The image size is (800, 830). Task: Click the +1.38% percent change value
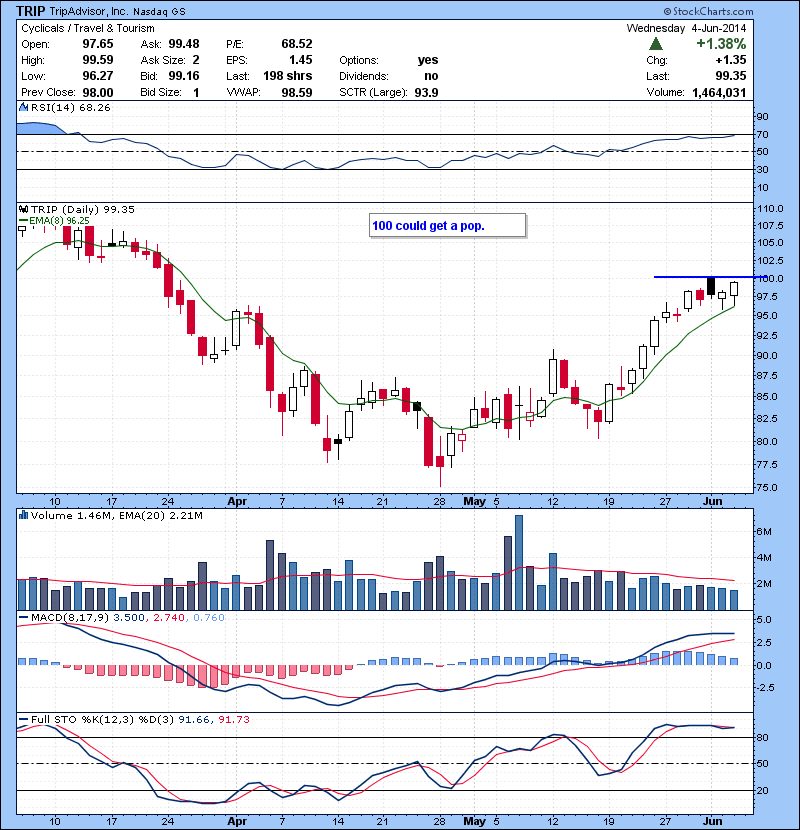click(x=721, y=43)
